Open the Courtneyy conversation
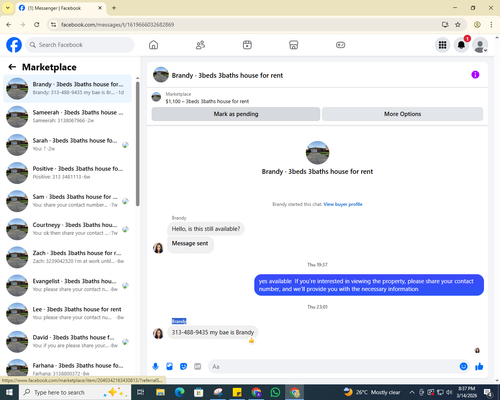The height and width of the screenshot is (400, 500). click(x=67, y=229)
